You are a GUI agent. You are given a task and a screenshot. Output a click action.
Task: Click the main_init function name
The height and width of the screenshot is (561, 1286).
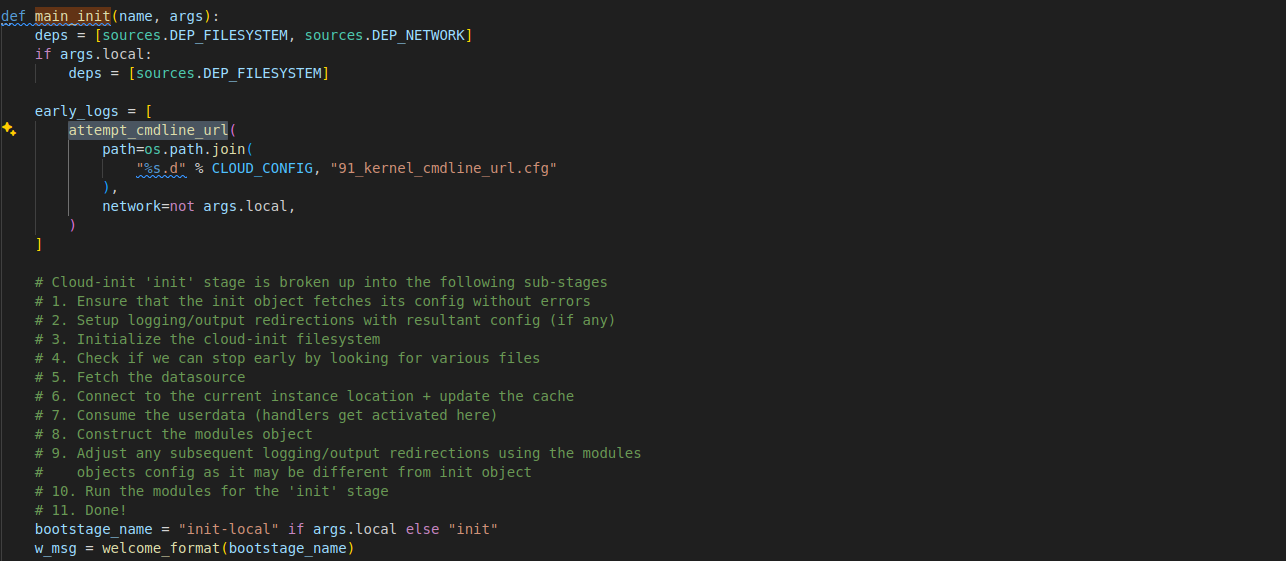(x=72, y=16)
